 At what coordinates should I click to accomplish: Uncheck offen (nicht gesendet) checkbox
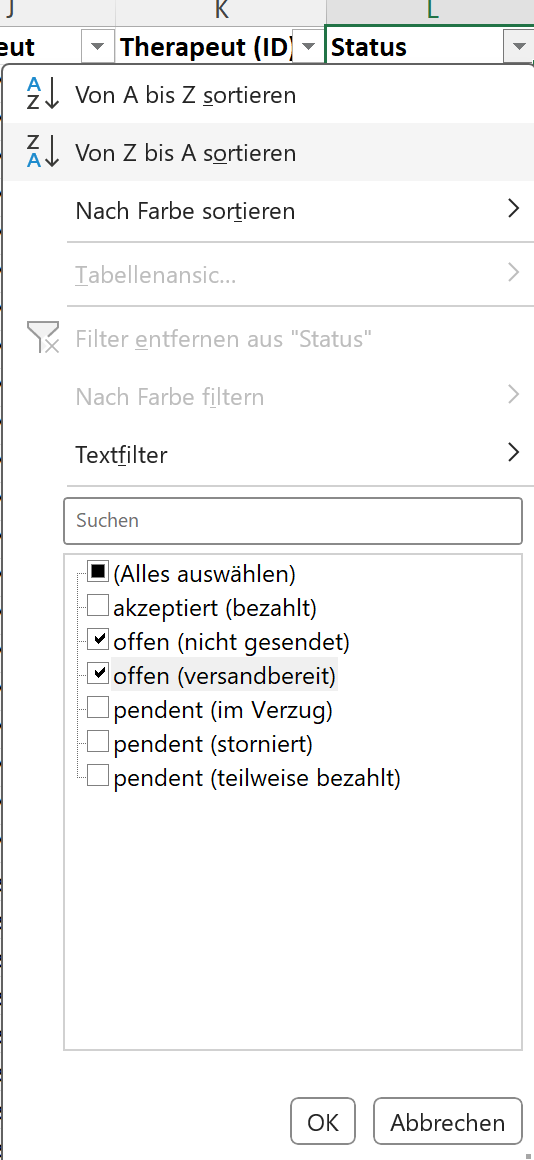click(98, 640)
